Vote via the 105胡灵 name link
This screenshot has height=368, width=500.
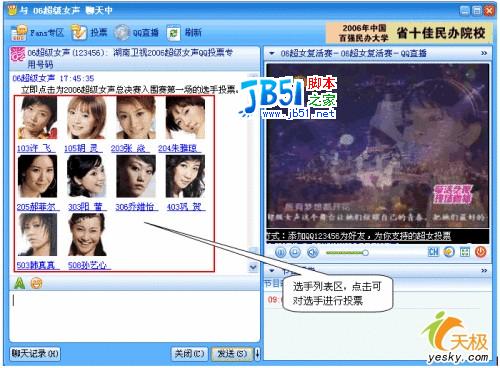point(83,148)
